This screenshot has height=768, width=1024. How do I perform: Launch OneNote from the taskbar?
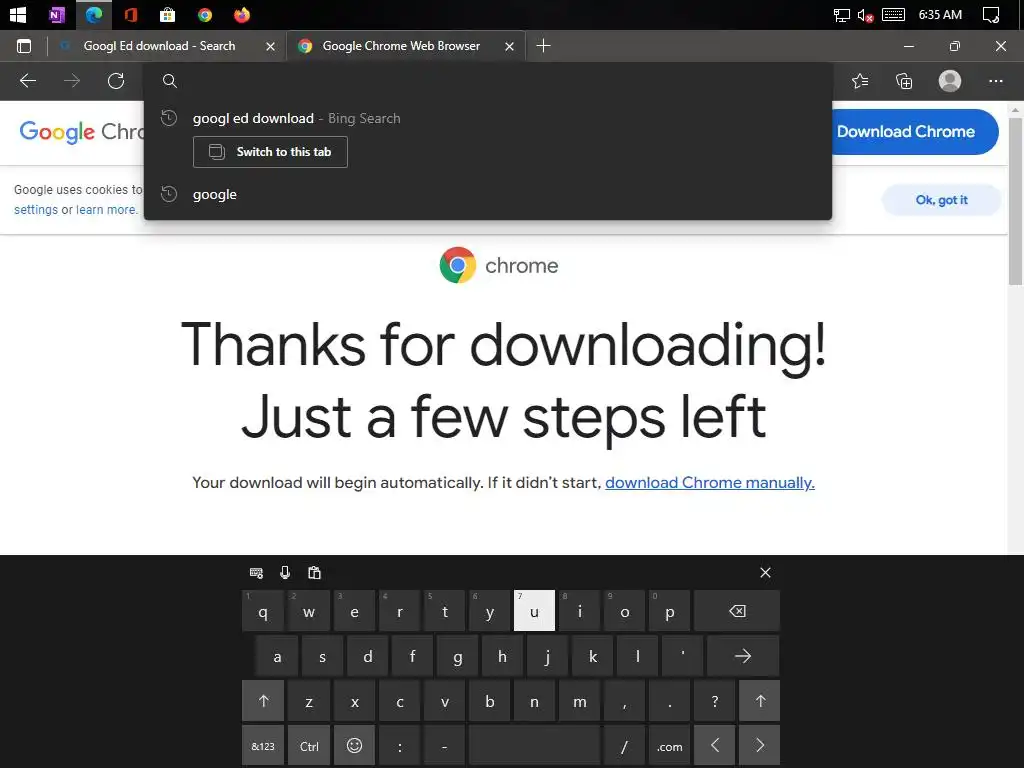(57, 14)
